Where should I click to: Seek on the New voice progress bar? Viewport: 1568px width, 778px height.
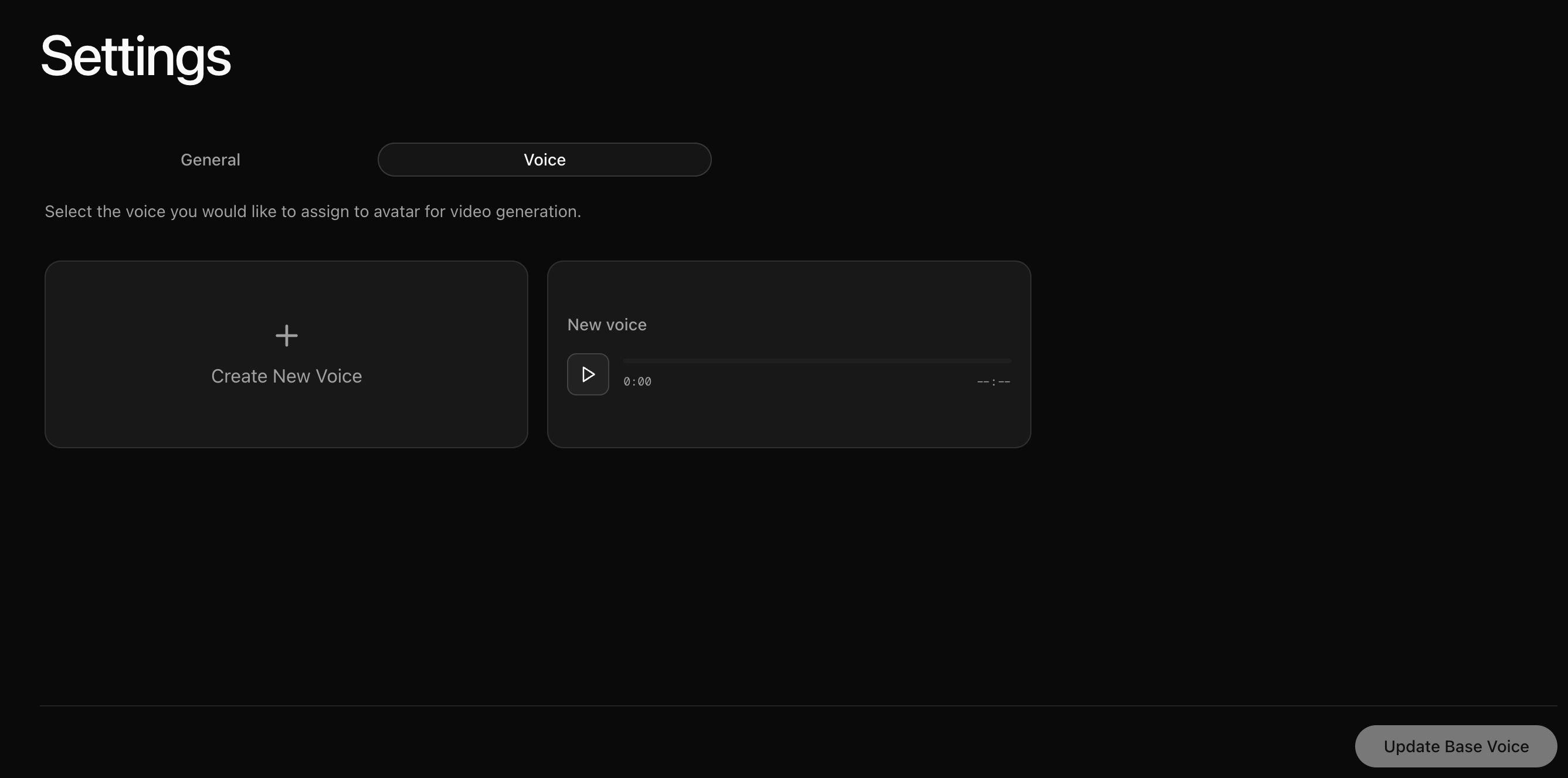tap(817, 361)
